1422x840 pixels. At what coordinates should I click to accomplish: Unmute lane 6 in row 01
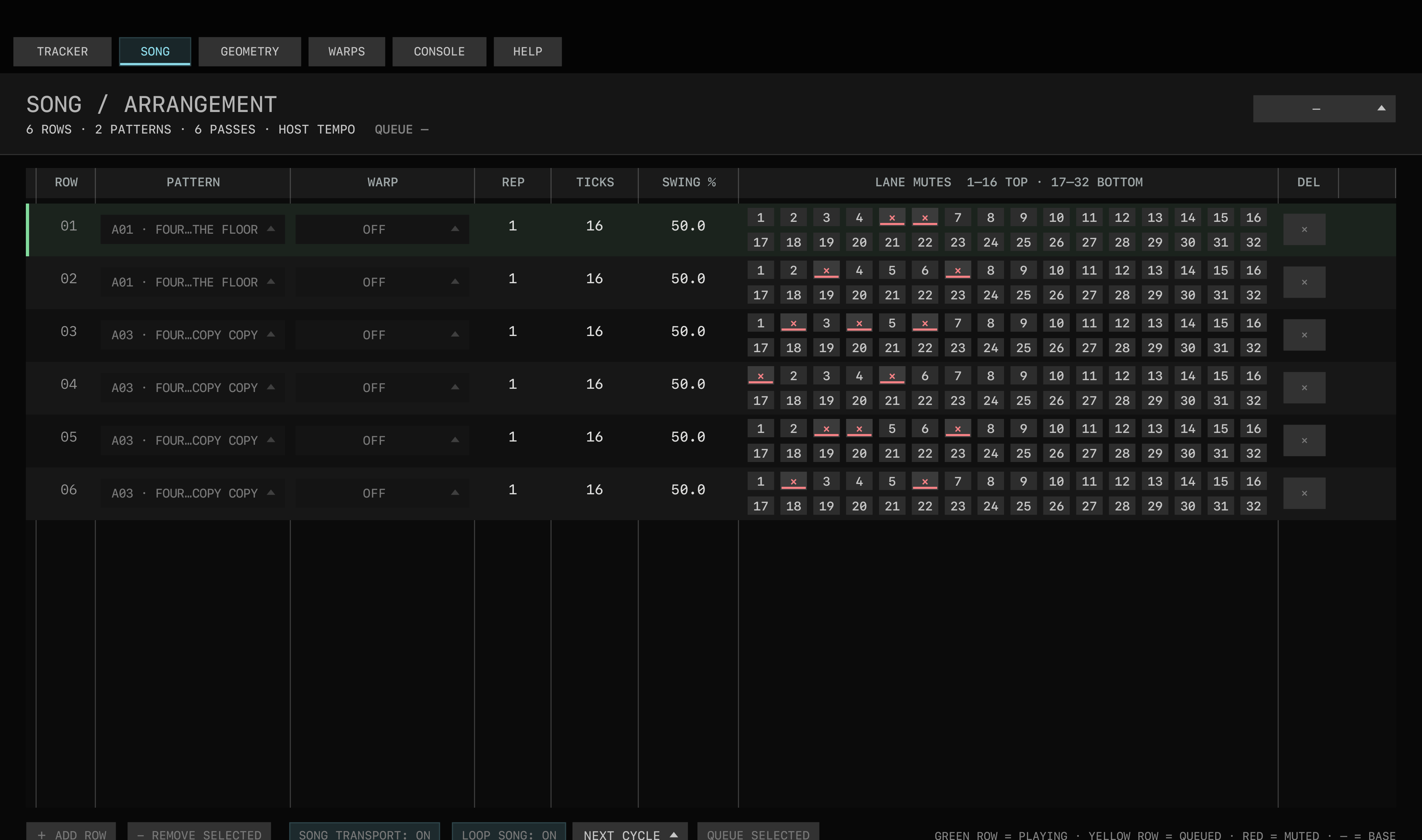tap(924, 217)
